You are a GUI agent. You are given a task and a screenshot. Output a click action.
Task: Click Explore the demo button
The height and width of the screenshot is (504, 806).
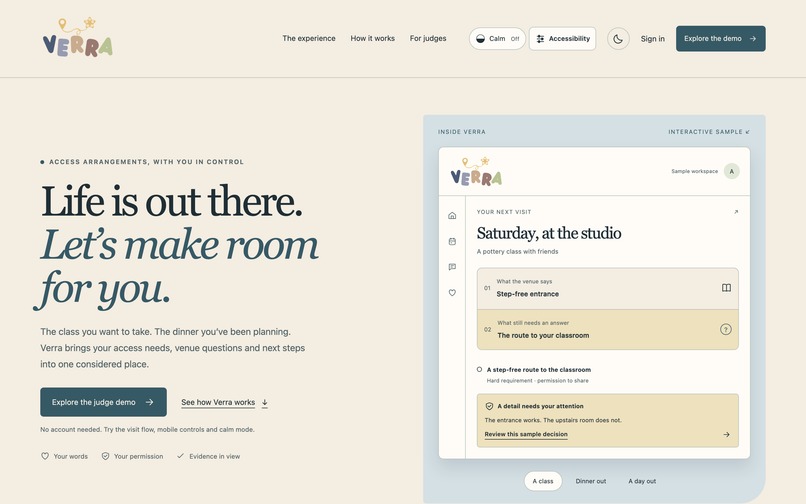720,39
